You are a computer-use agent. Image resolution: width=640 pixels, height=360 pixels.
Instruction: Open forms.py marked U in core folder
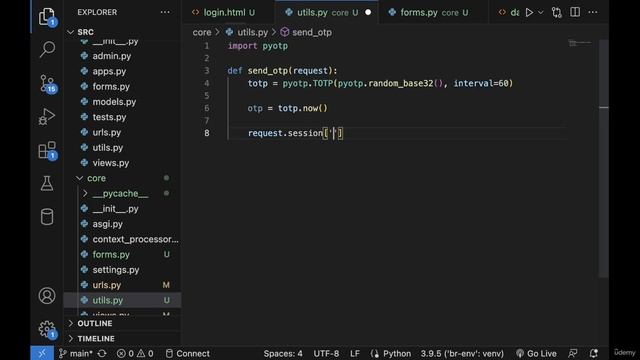(x=111, y=255)
